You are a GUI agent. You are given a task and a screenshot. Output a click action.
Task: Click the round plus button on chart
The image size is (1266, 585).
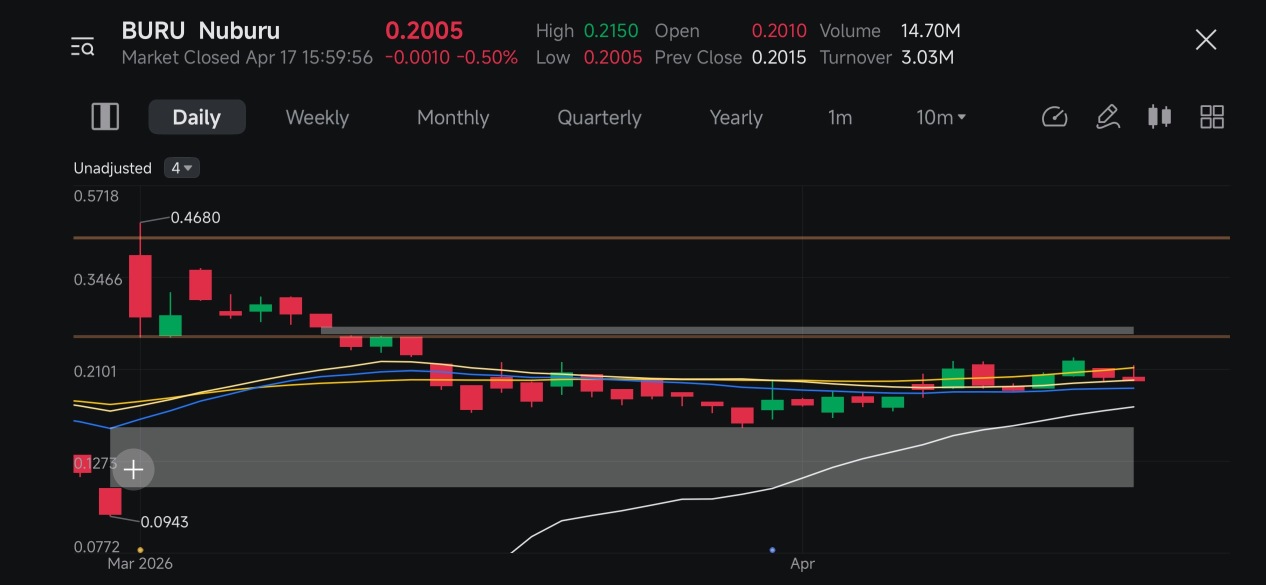point(133,469)
